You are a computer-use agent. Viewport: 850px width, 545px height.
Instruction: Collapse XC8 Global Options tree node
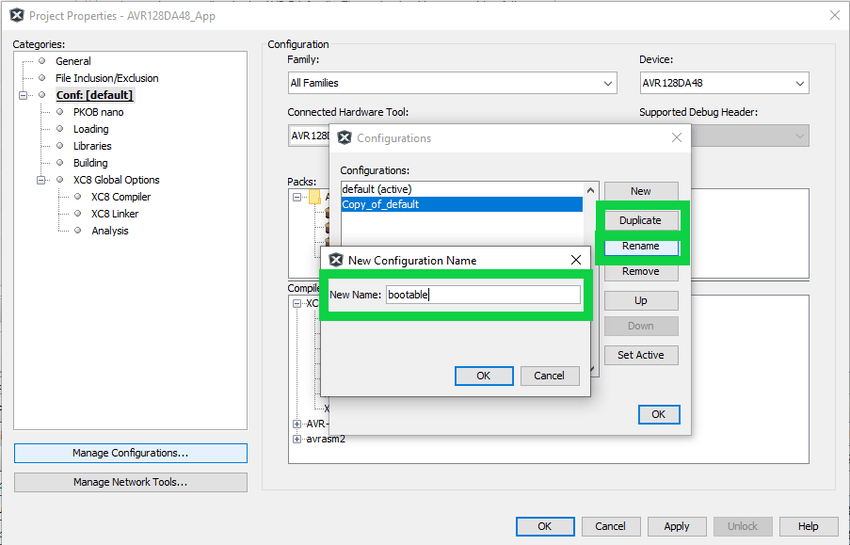point(42,180)
